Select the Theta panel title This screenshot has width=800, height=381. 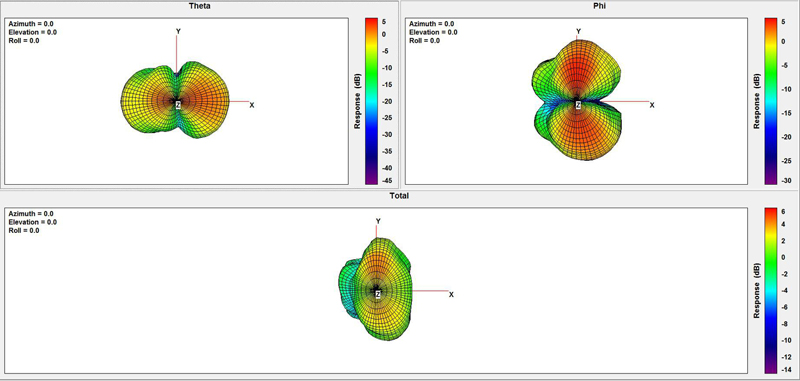[x=199, y=6]
